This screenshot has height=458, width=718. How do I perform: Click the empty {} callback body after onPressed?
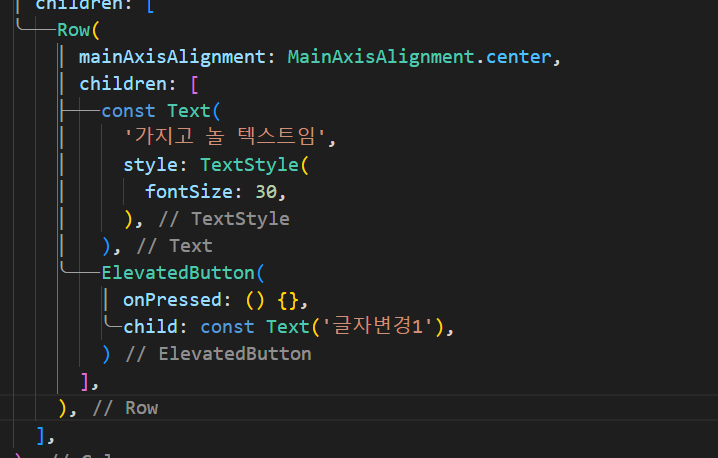(288, 300)
